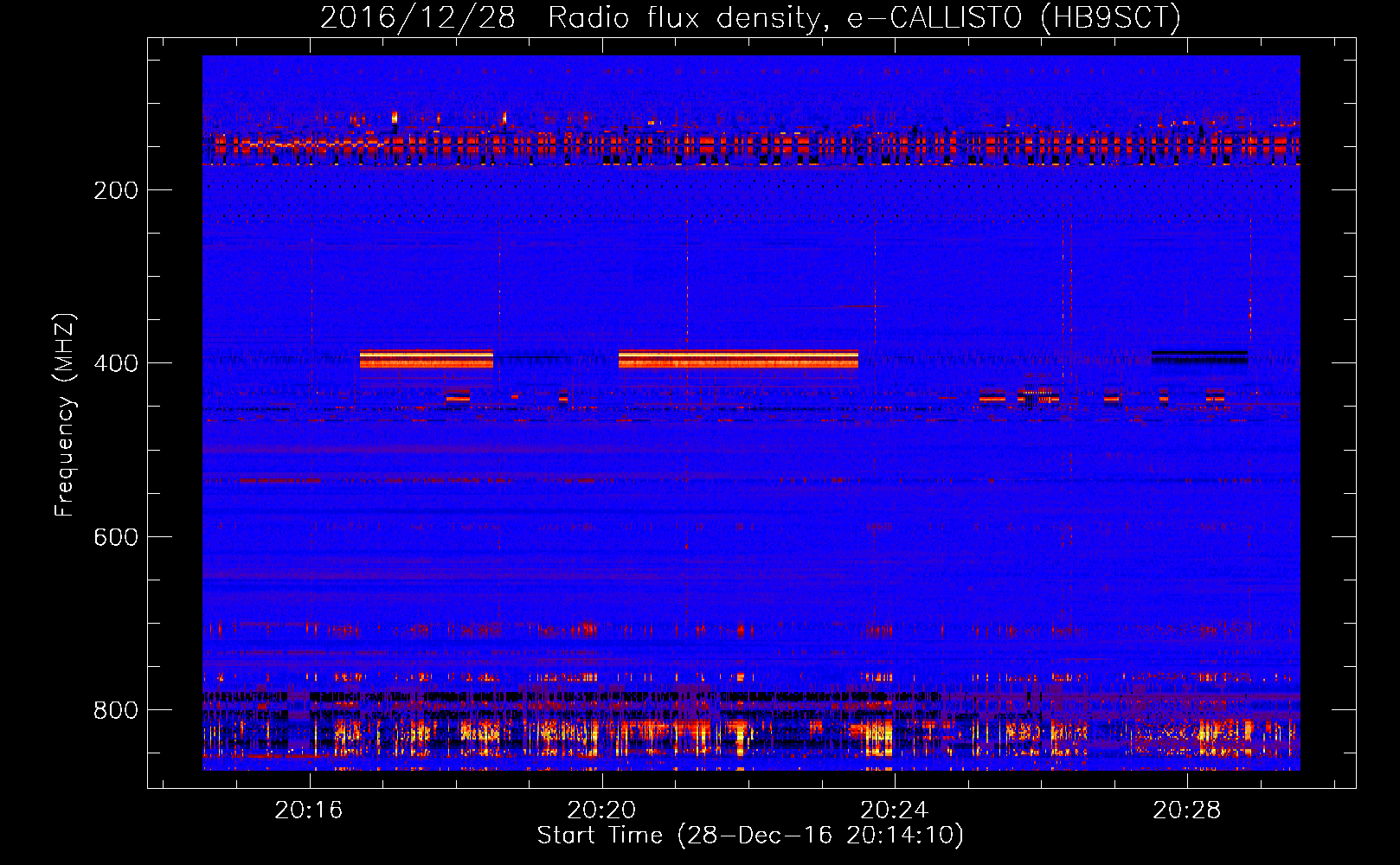Click the 20:20 time tick label
Image resolution: width=1400 pixels, height=865 pixels.
tap(601, 810)
